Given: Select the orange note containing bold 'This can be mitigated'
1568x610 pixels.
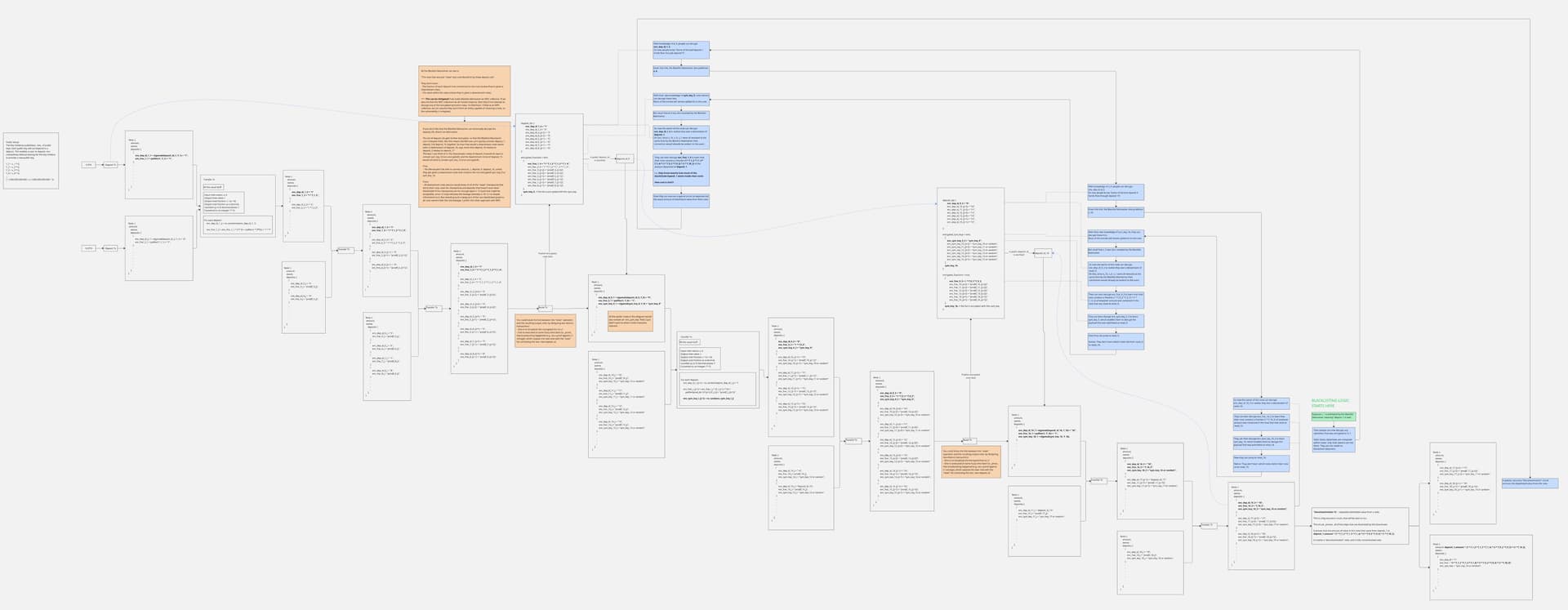Looking at the screenshot, I should pos(464,92).
